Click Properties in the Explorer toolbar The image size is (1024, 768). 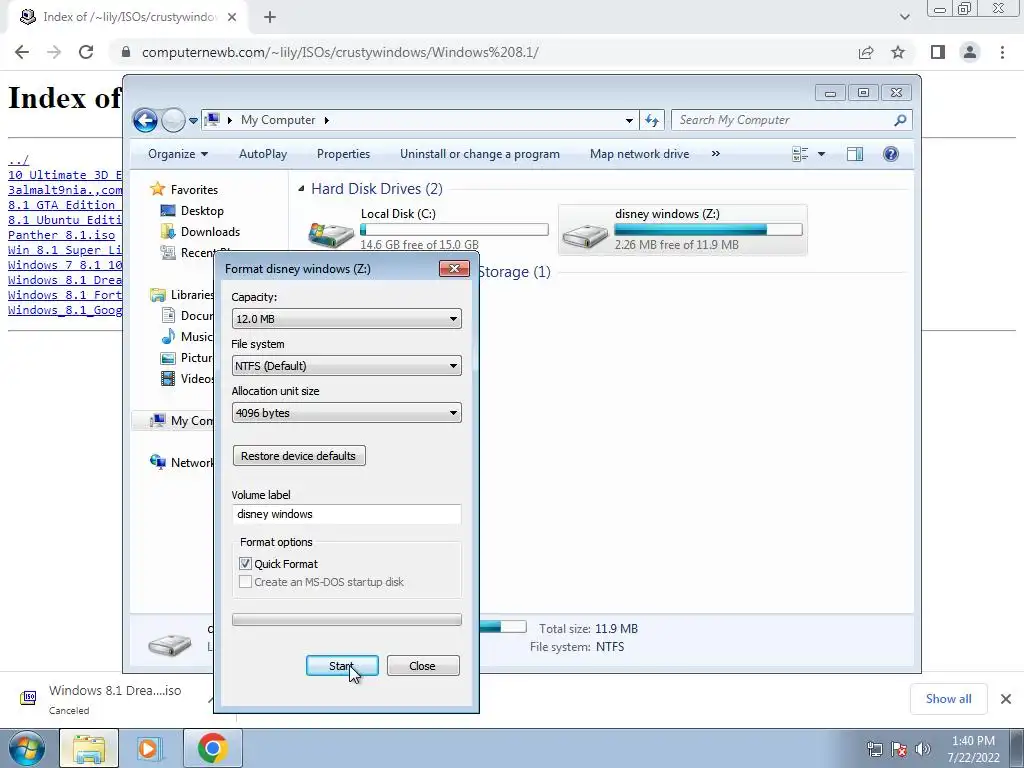coord(344,154)
